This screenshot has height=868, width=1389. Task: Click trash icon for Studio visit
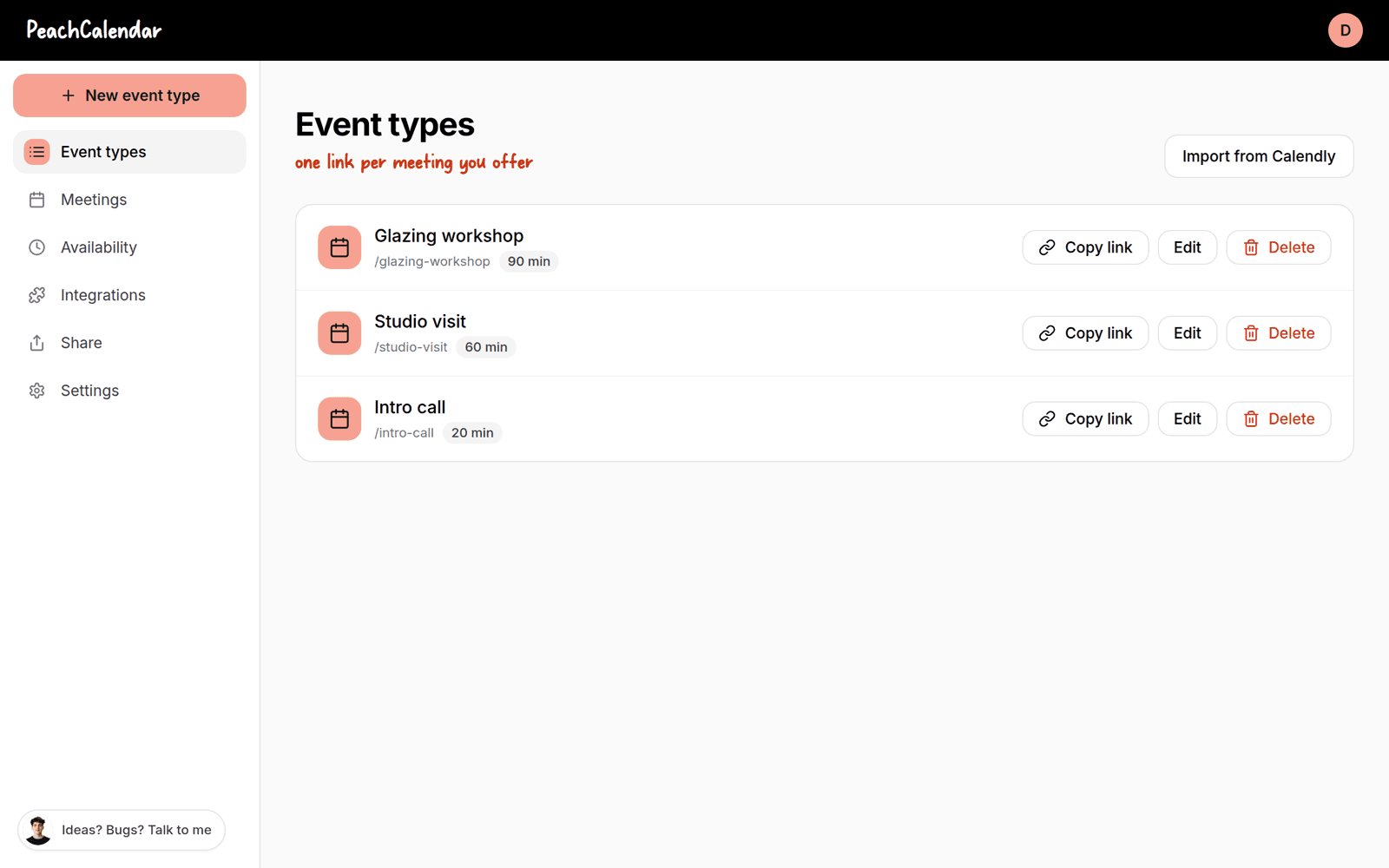[x=1251, y=333]
